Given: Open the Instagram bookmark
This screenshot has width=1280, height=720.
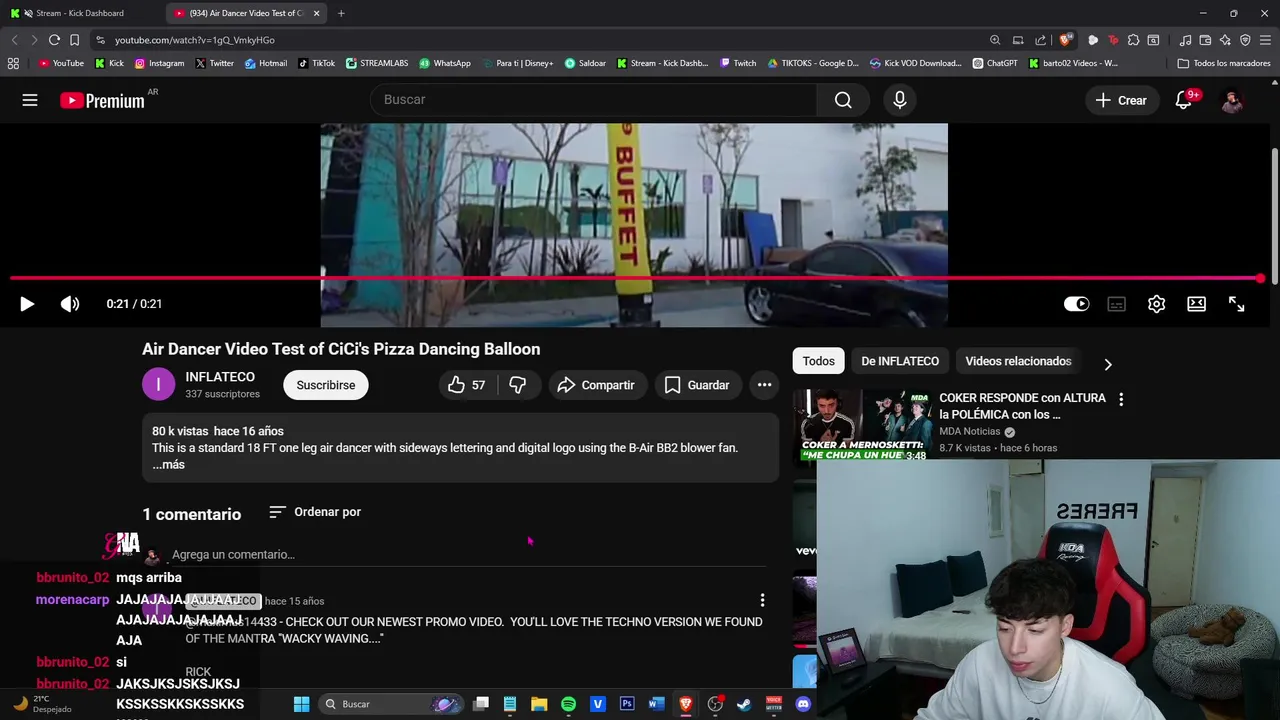Looking at the screenshot, I should [x=160, y=63].
